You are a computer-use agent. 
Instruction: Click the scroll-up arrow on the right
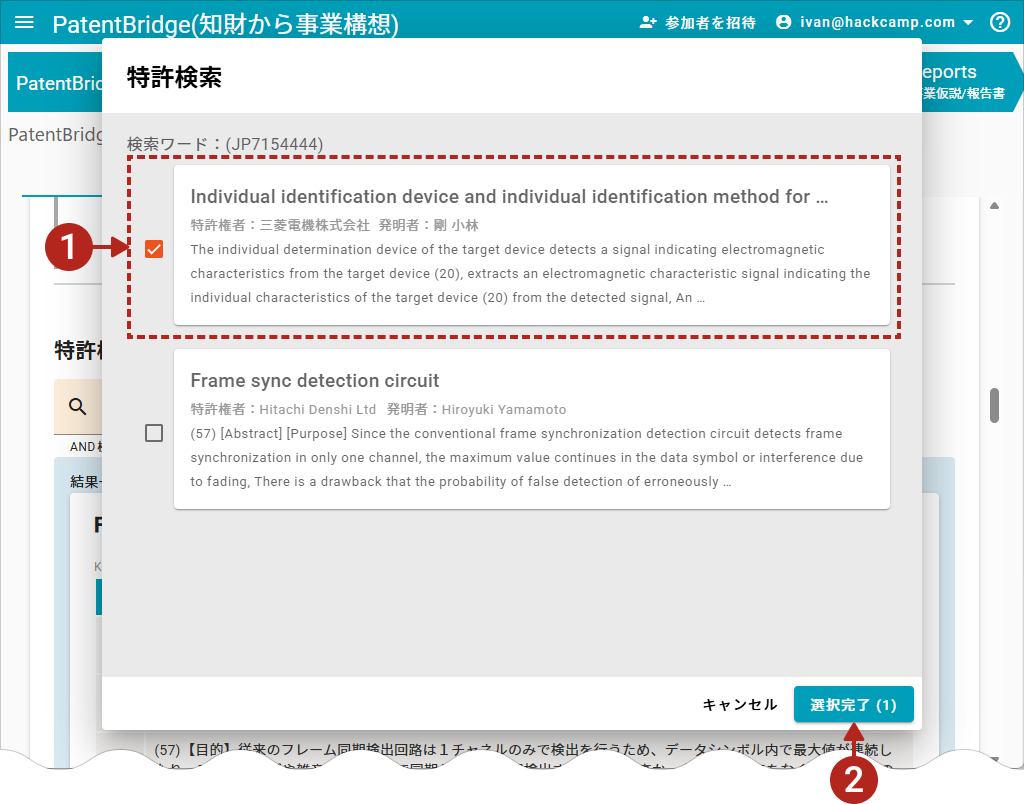[x=994, y=206]
